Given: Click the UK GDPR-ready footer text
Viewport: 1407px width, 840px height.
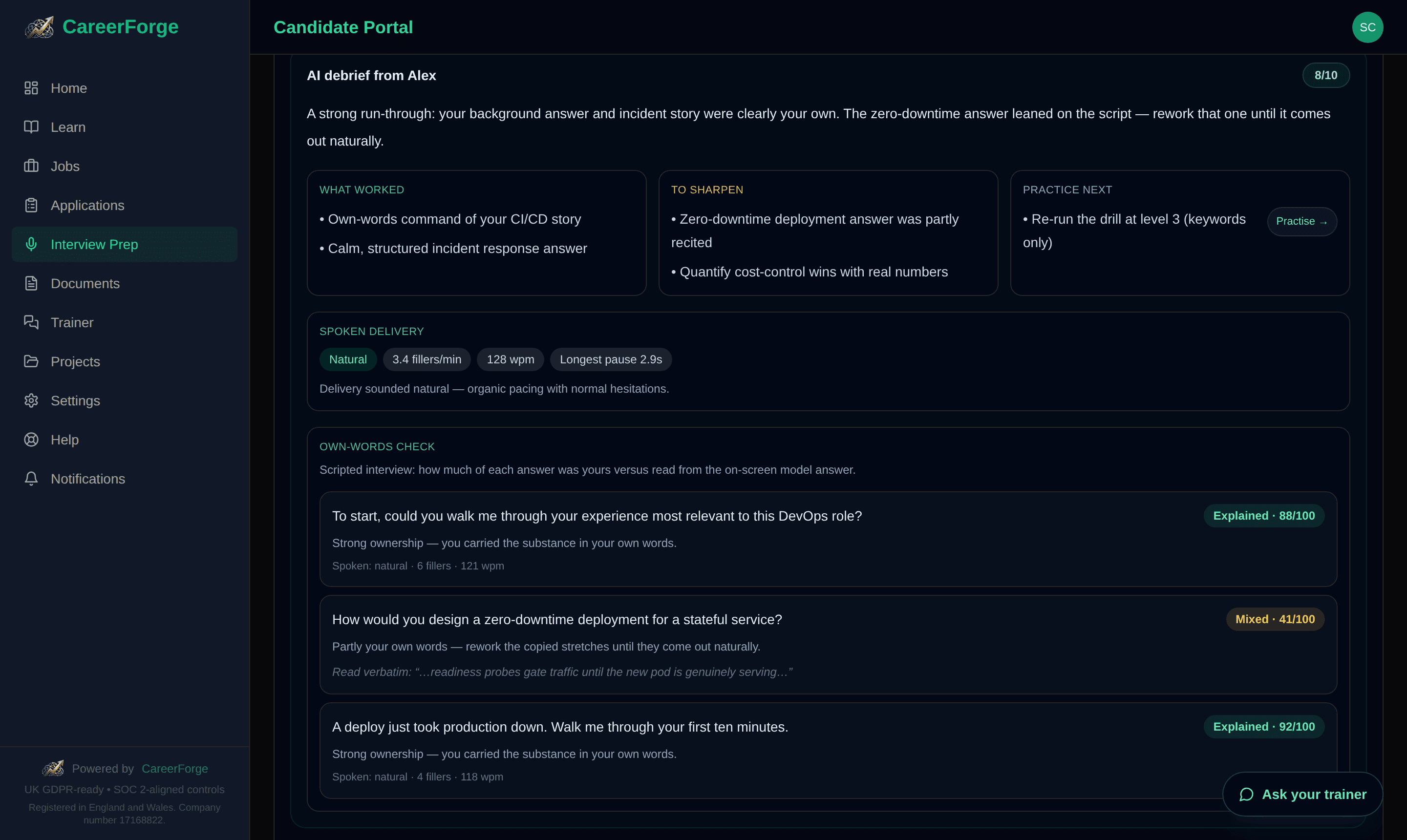Looking at the screenshot, I should 125,789.
